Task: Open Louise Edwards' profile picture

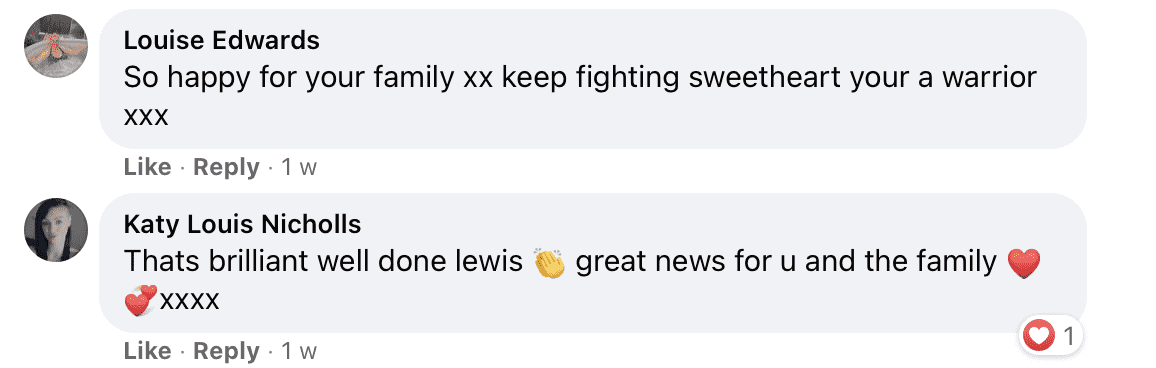Action: click(x=57, y=45)
